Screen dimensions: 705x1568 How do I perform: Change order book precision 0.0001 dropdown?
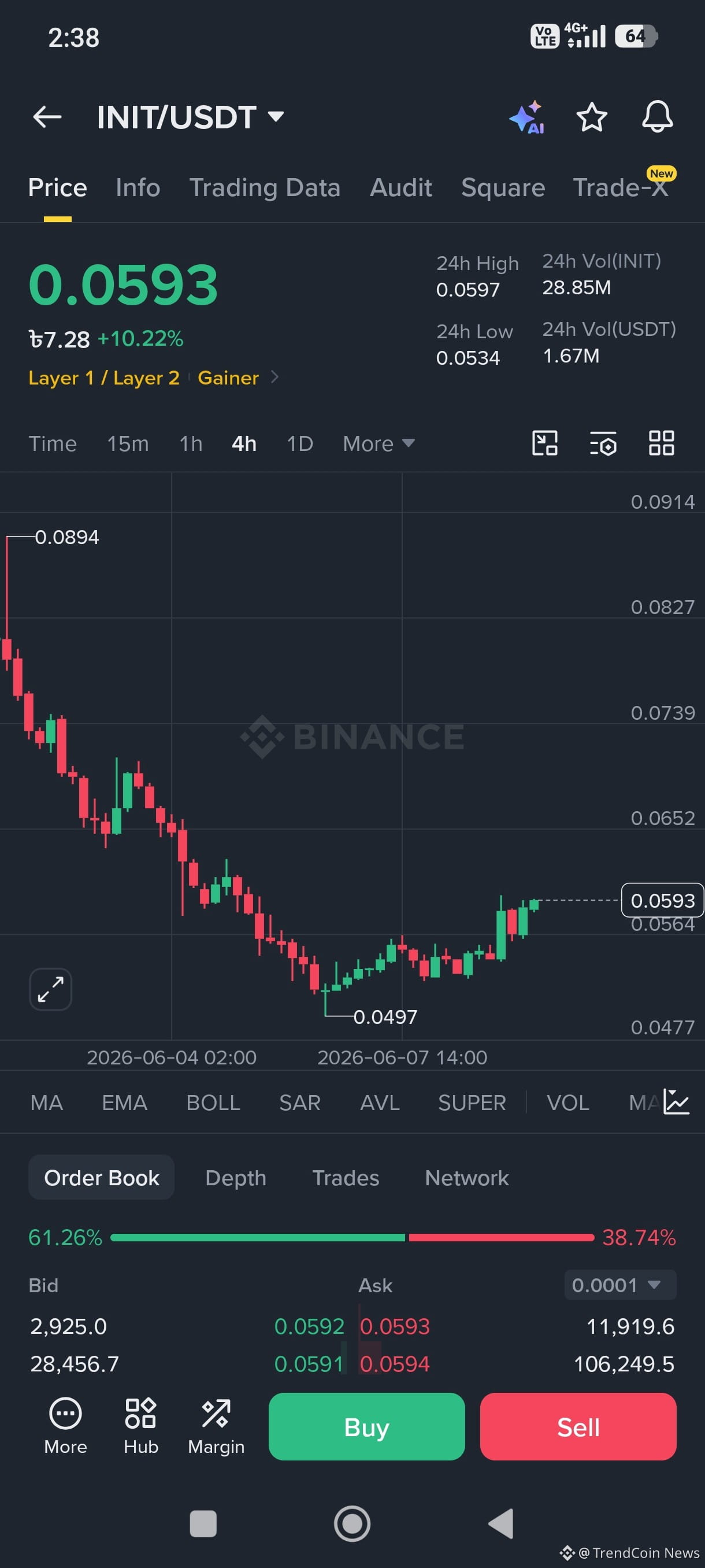[x=620, y=1285]
